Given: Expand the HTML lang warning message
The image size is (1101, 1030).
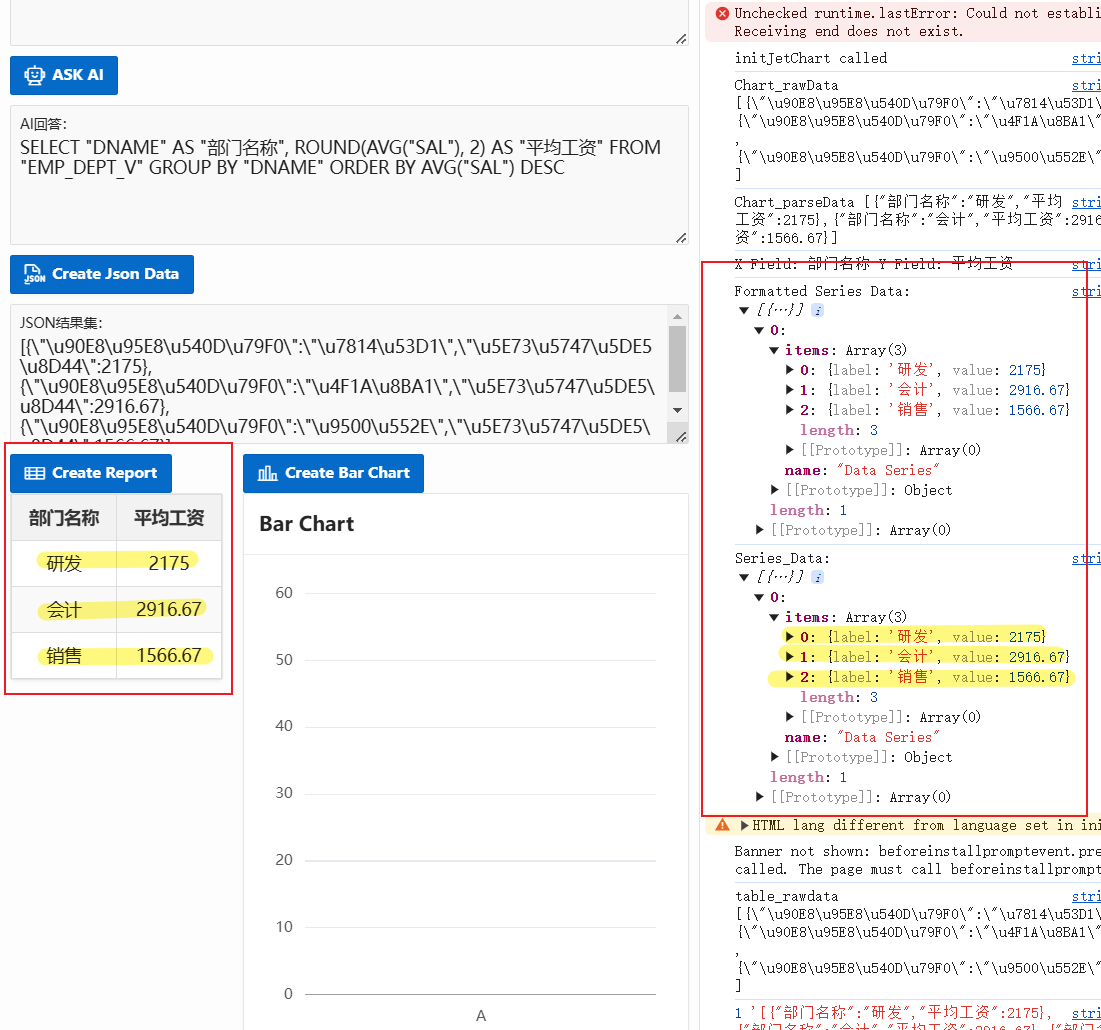Looking at the screenshot, I should [745, 826].
